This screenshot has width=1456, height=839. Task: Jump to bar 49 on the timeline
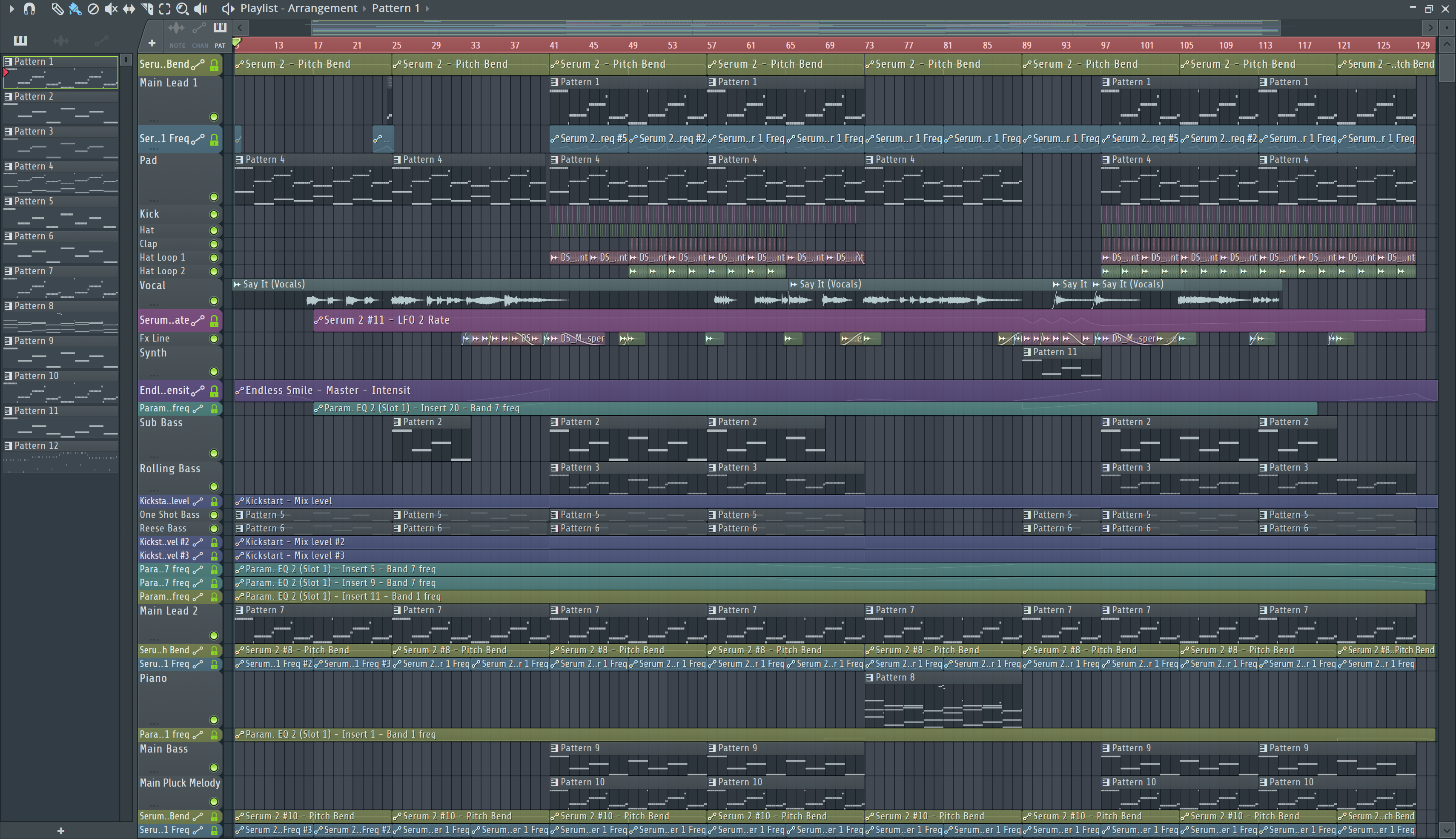click(633, 45)
